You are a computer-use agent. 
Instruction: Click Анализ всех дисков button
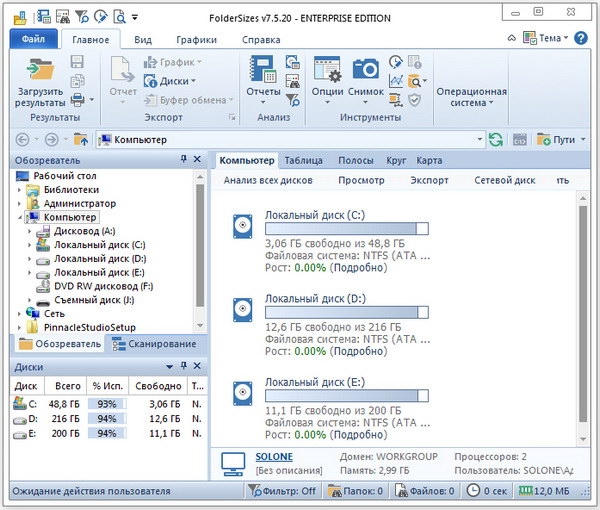pyautogui.click(x=268, y=181)
